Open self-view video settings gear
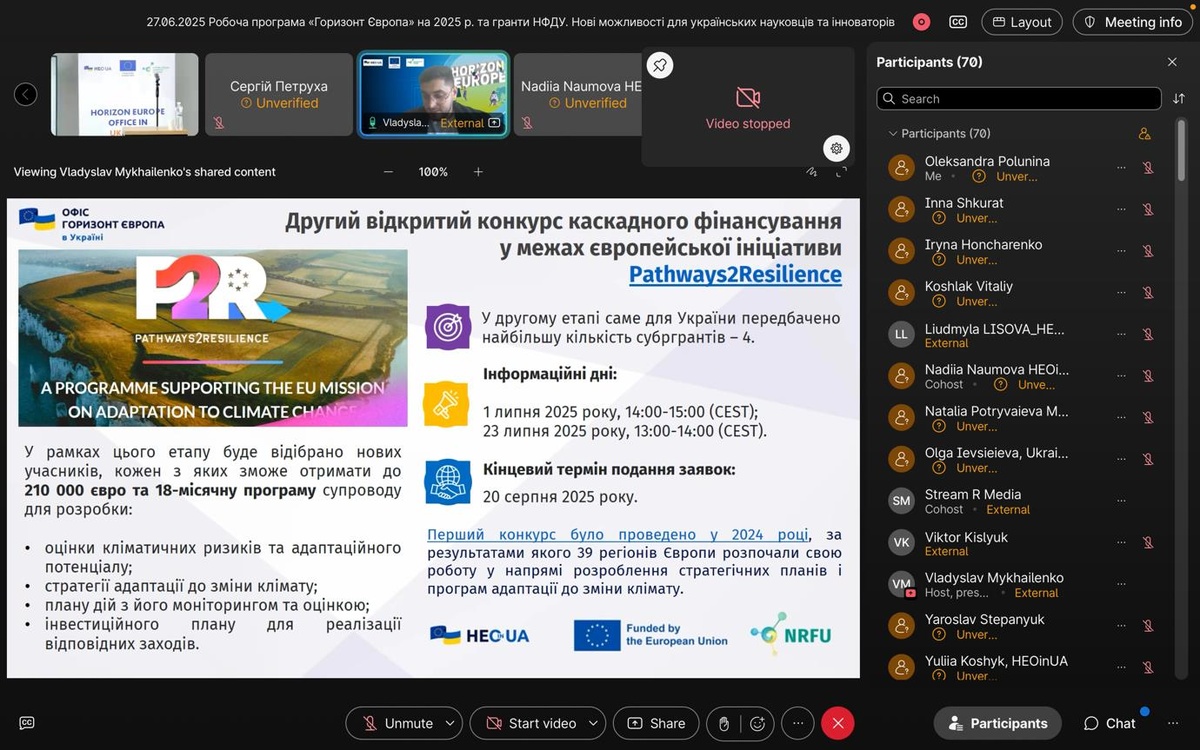The width and height of the screenshot is (1200, 750). (x=836, y=148)
